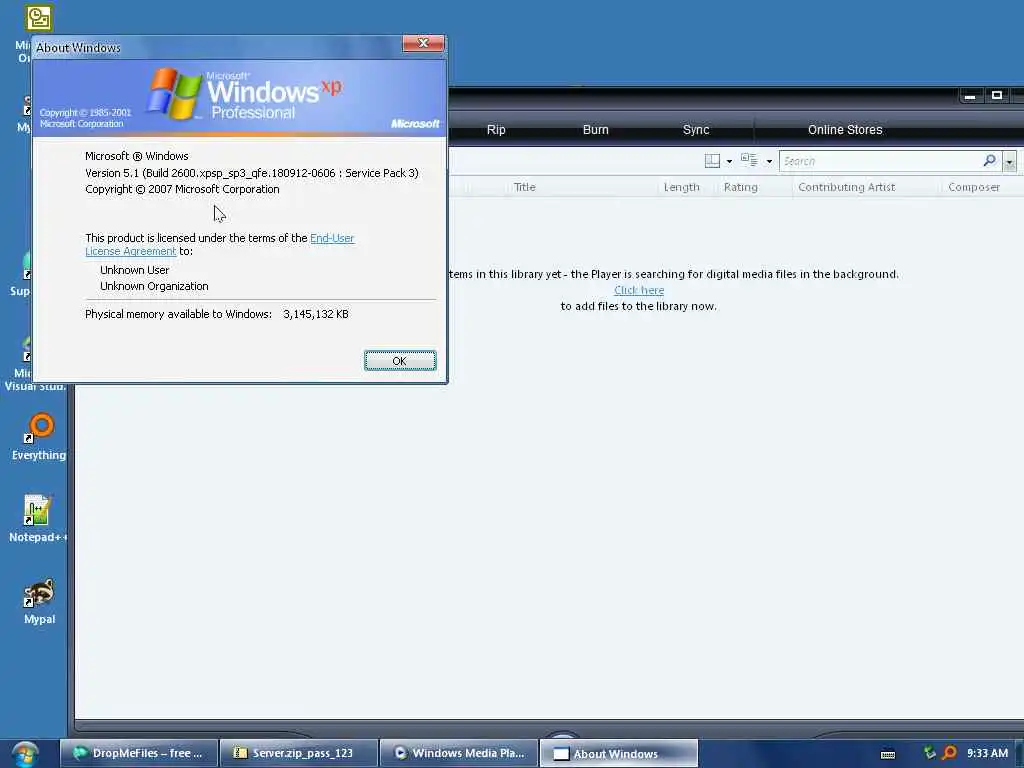Click the 9:33 AM system clock
Viewport: 1024px width, 768px height.
pos(987,753)
